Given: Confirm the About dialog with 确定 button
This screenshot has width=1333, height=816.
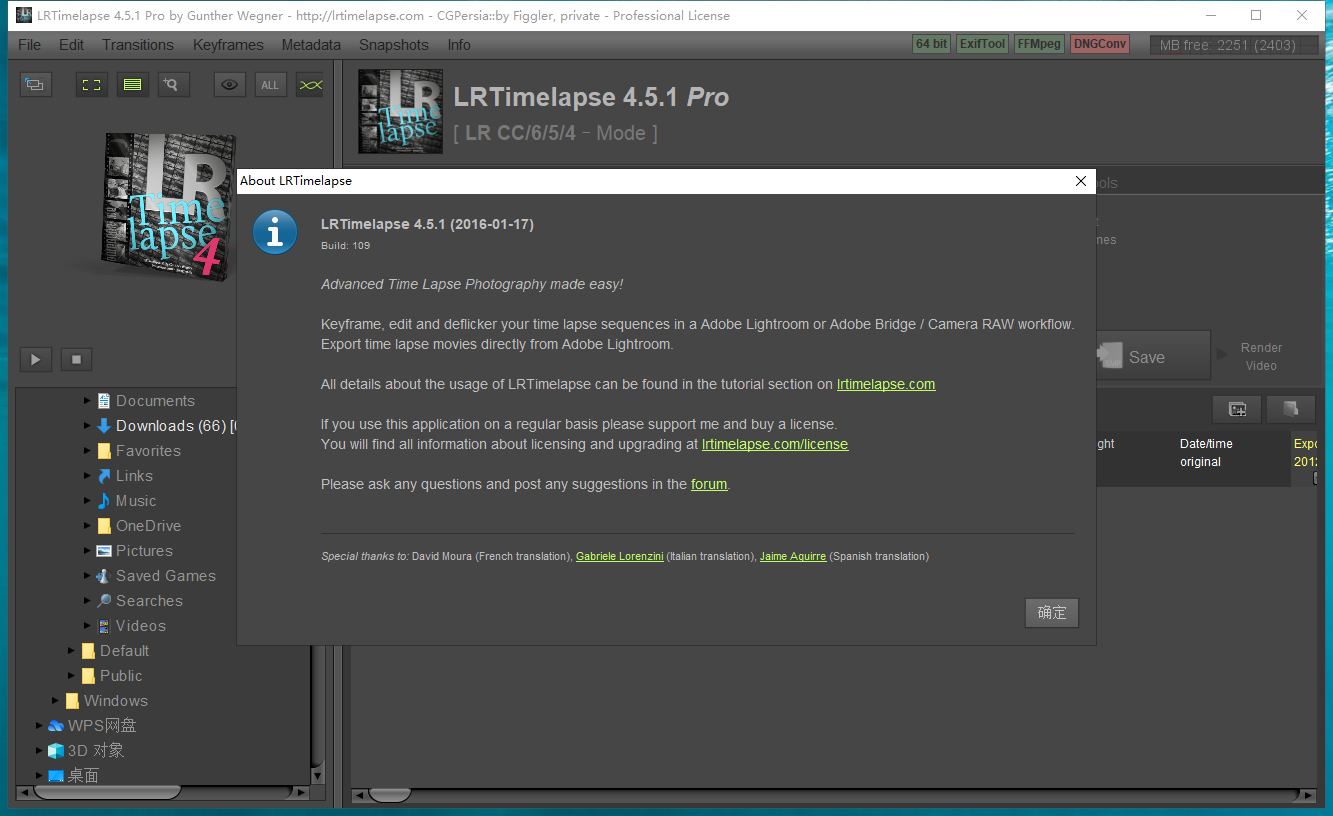Looking at the screenshot, I should (1051, 613).
